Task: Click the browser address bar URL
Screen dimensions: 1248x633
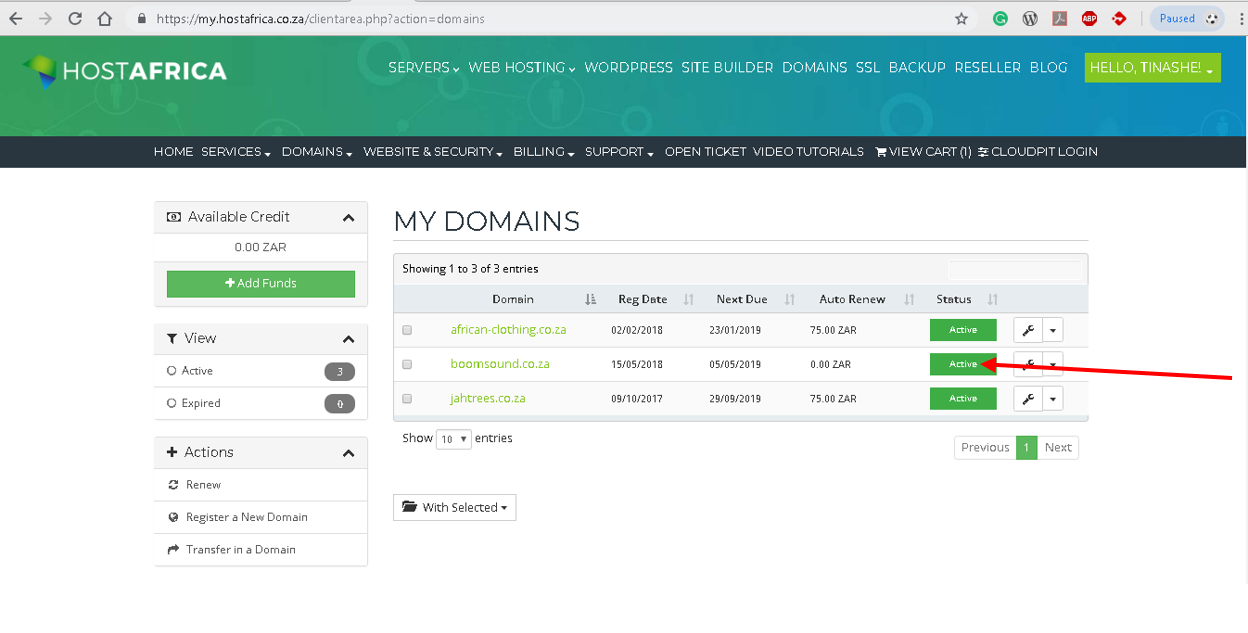Action: coord(321,18)
